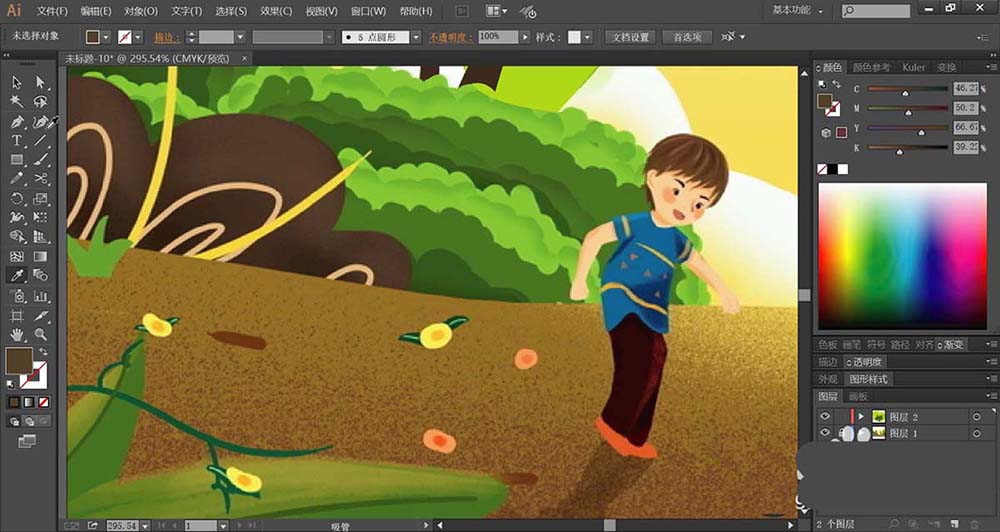Select the Scissors tool

[x=41, y=179]
